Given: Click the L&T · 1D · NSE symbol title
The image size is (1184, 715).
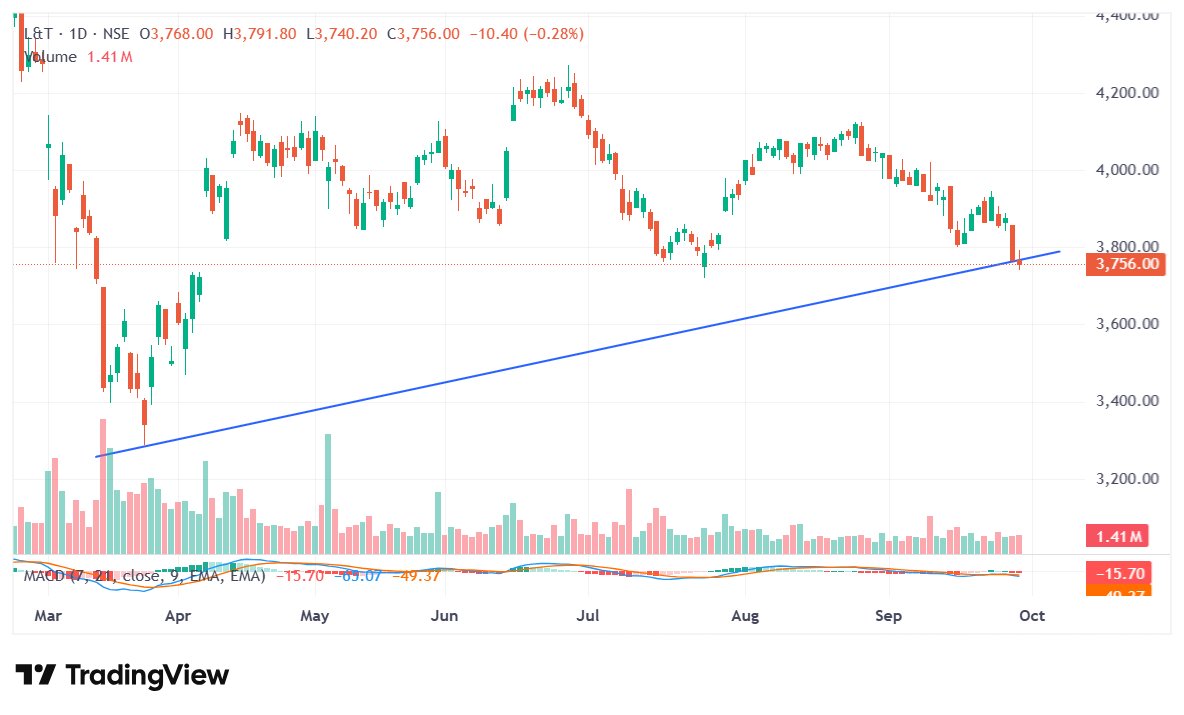Looking at the screenshot, I should (76, 34).
